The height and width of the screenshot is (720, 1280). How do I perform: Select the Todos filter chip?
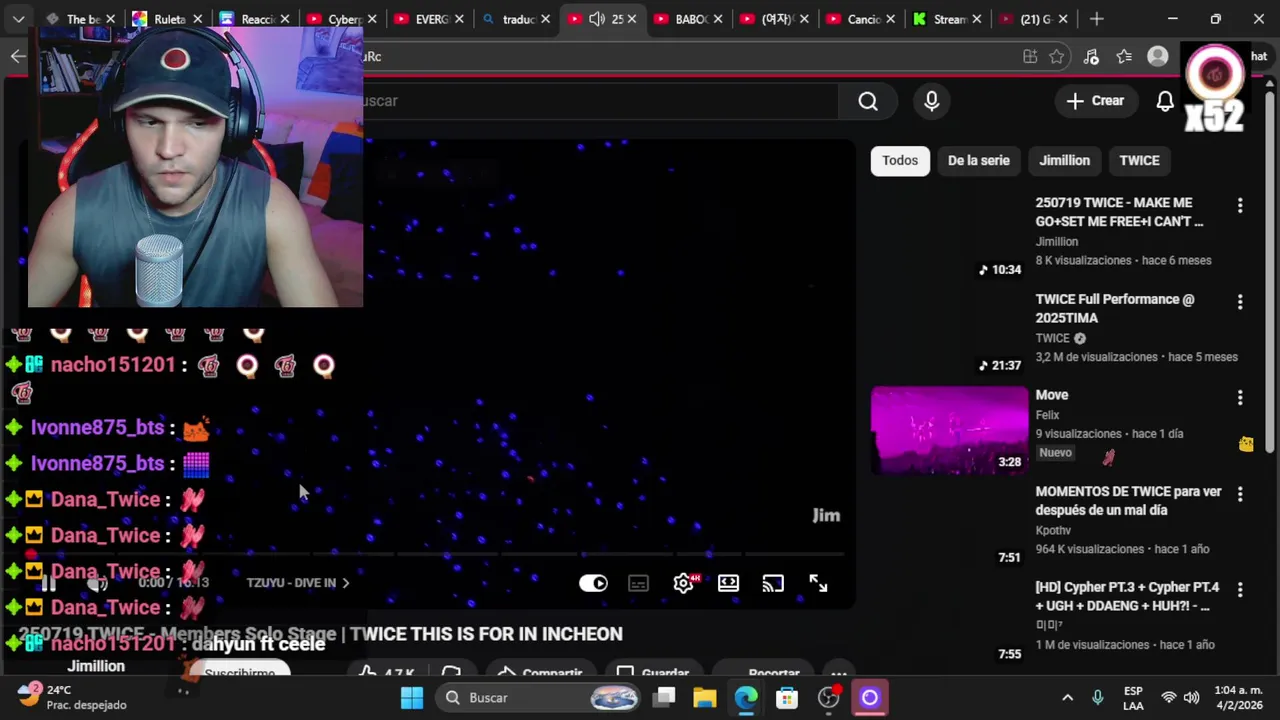click(900, 160)
